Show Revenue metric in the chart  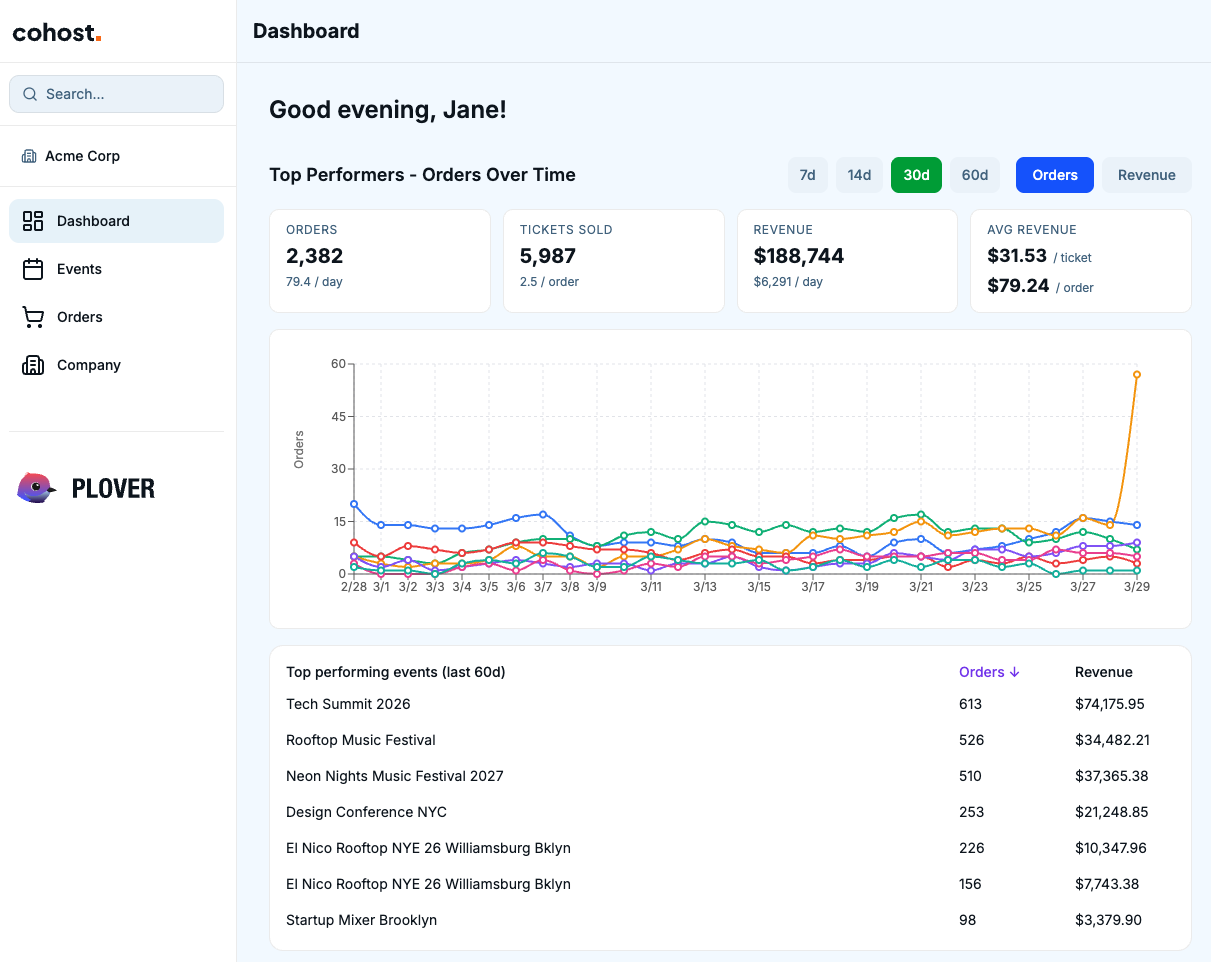pos(1147,175)
